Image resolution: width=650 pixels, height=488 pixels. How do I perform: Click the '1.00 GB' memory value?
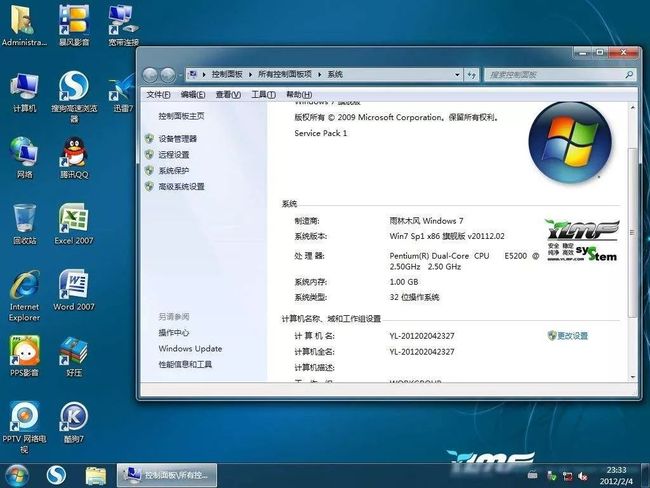tap(404, 282)
